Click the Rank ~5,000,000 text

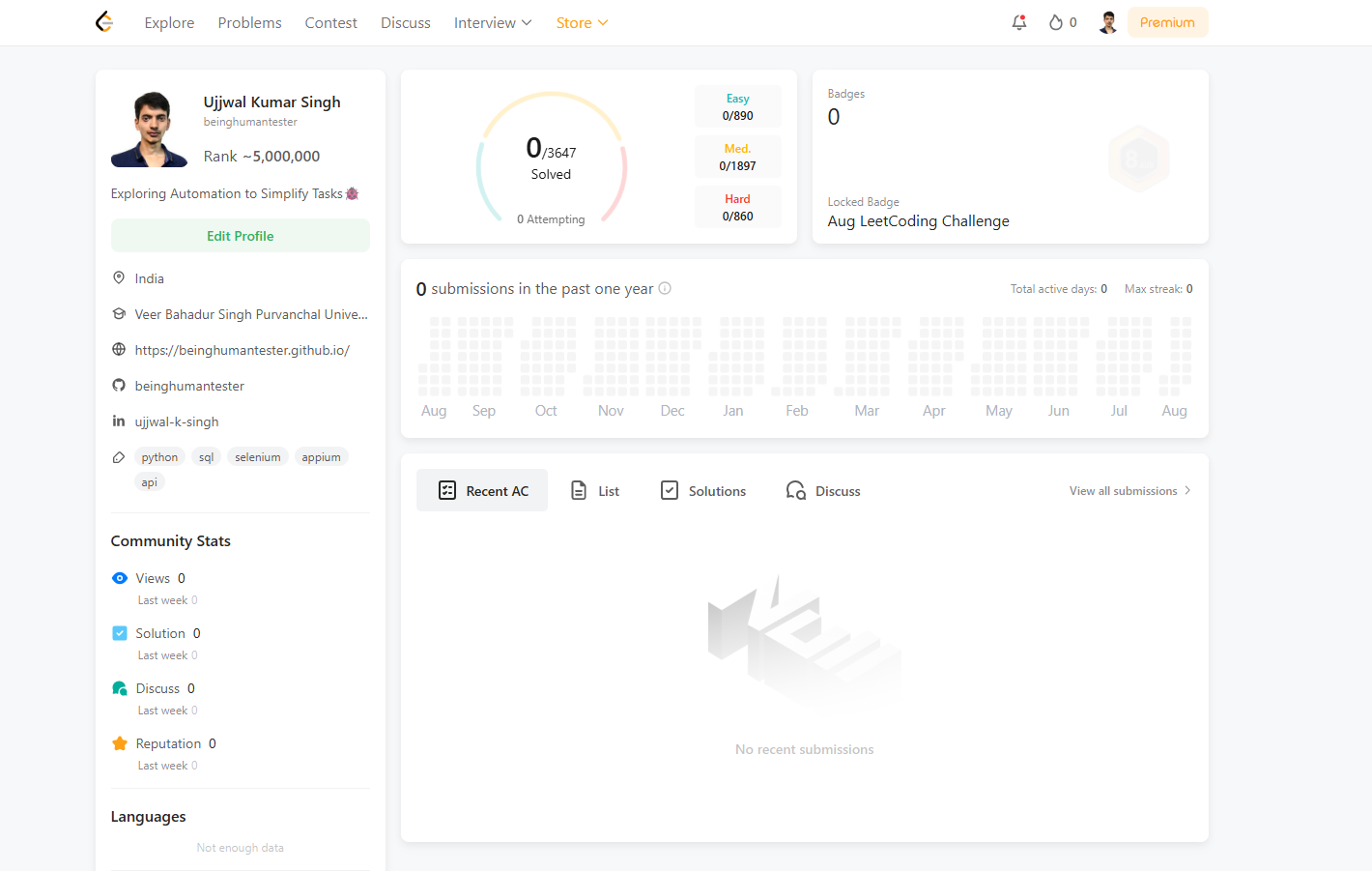pos(262,156)
